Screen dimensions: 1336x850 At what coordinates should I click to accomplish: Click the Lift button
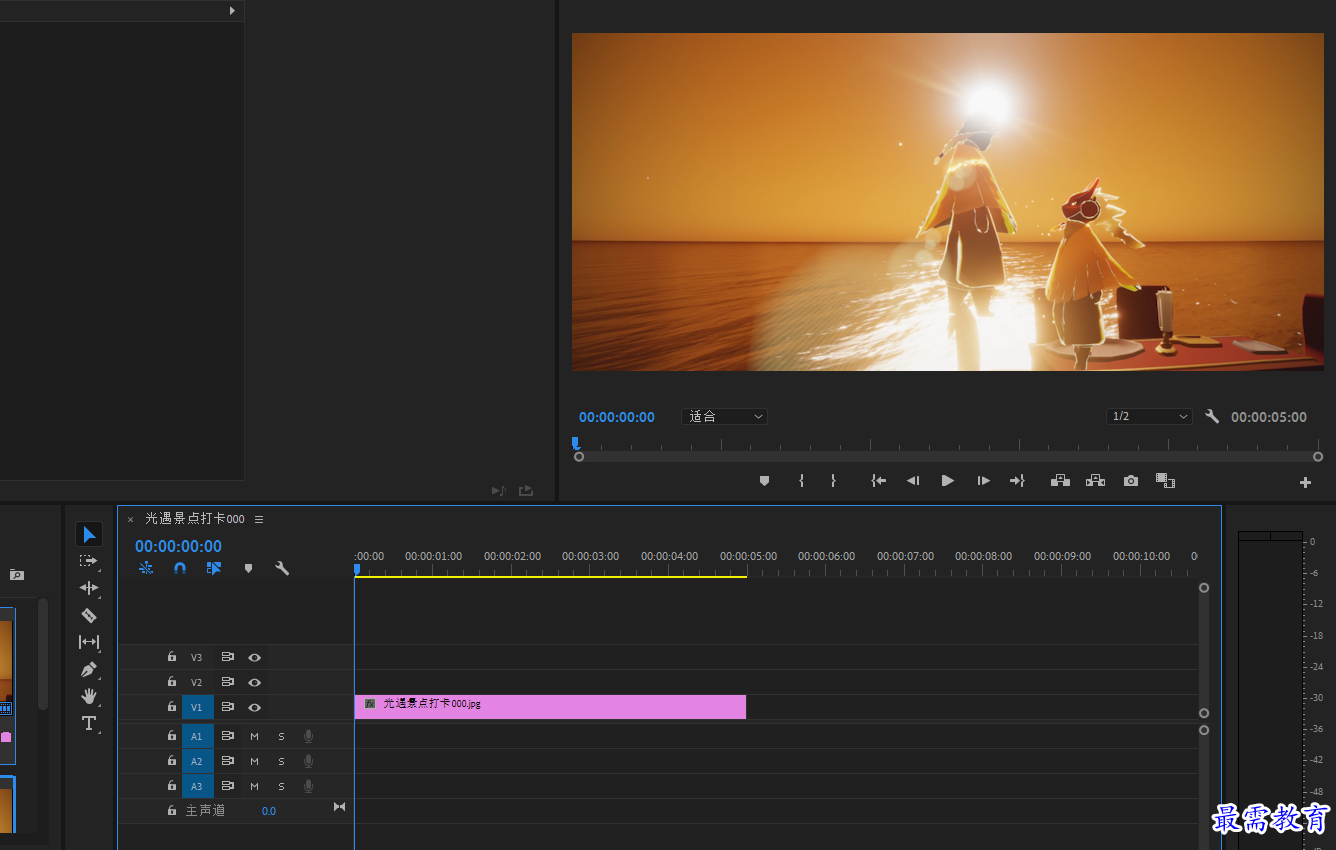[x=1061, y=481]
